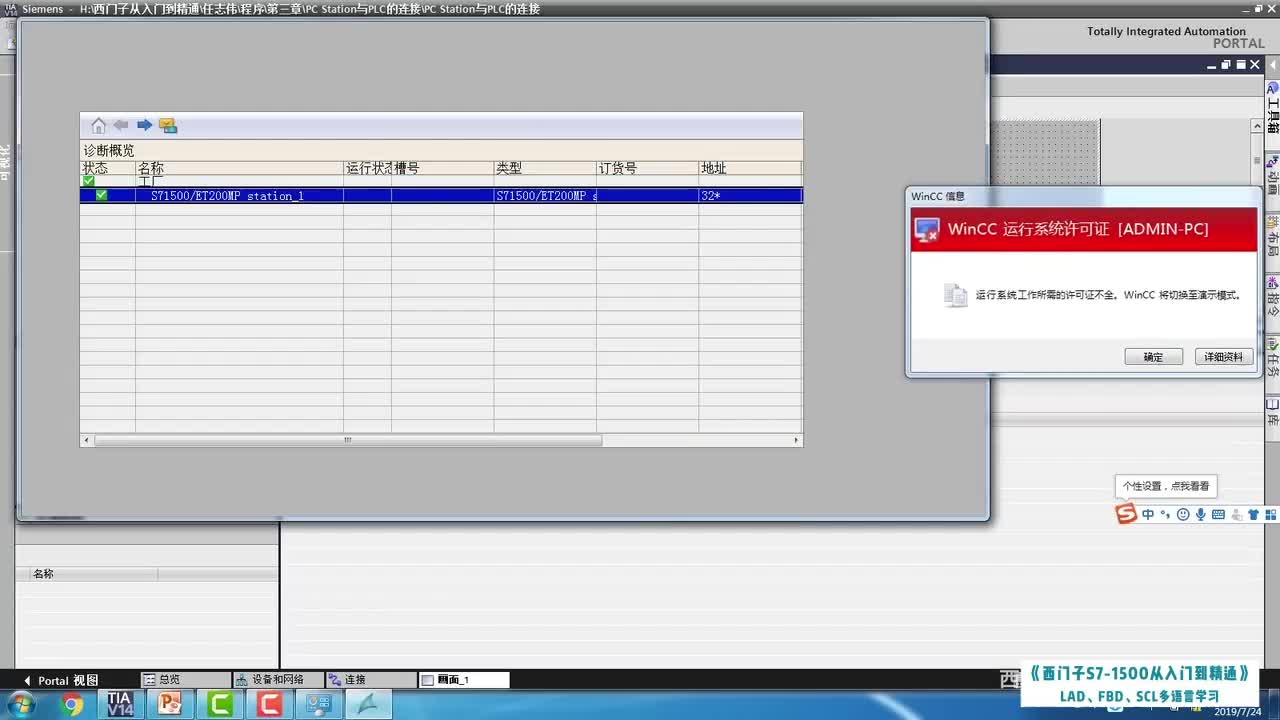Screen dimensions: 1280x720
Task: Click the Sogou input method S logo
Action: click(1127, 514)
